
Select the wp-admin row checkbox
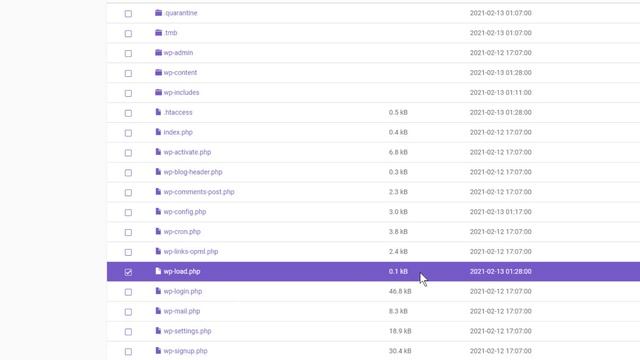click(x=128, y=53)
